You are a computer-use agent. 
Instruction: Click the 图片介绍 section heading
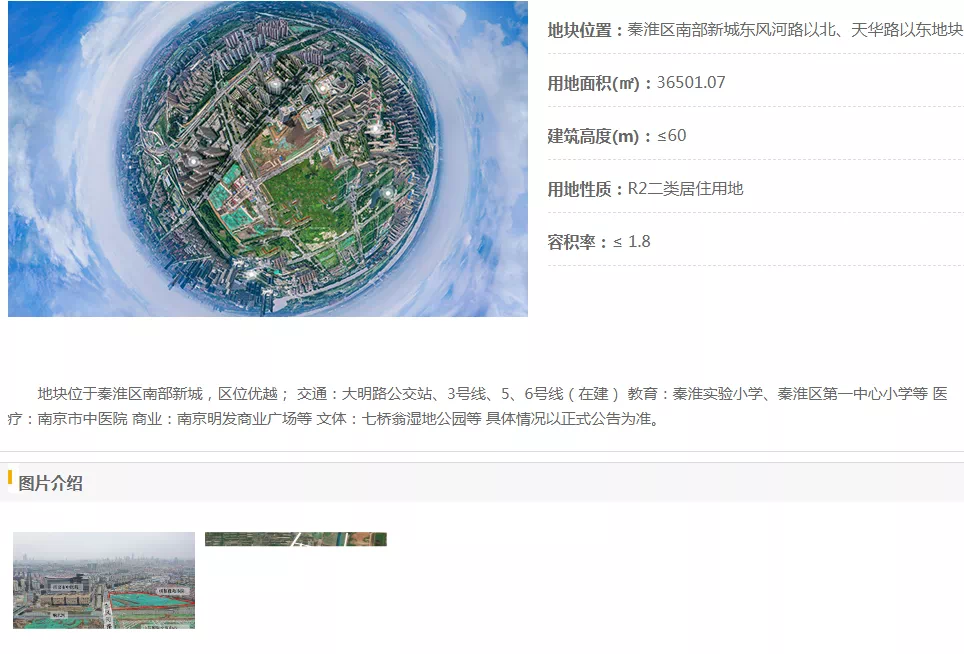50,483
